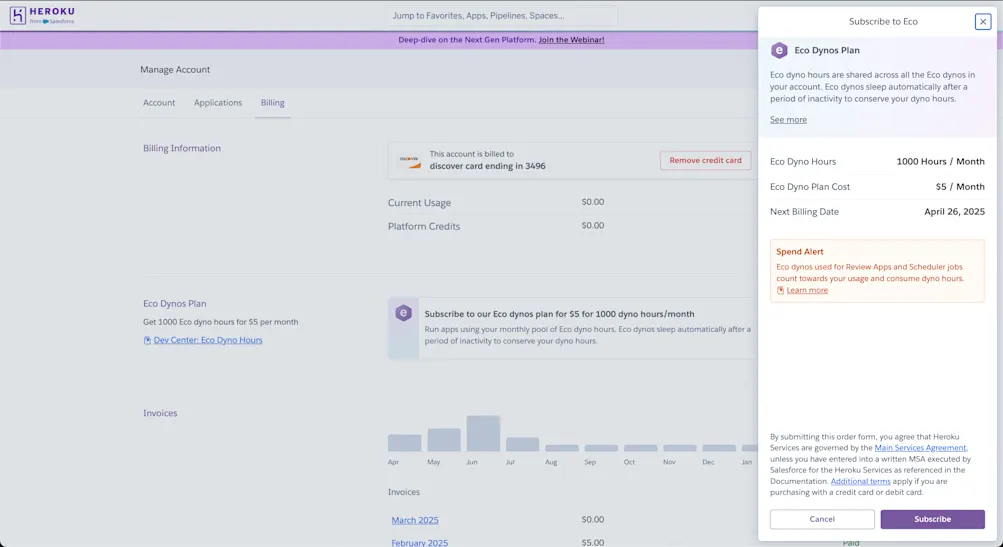The width and height of the screenshot is (1003, 547).
Task: Open the Join the Webinar link
Action: [x=571, y=40]
